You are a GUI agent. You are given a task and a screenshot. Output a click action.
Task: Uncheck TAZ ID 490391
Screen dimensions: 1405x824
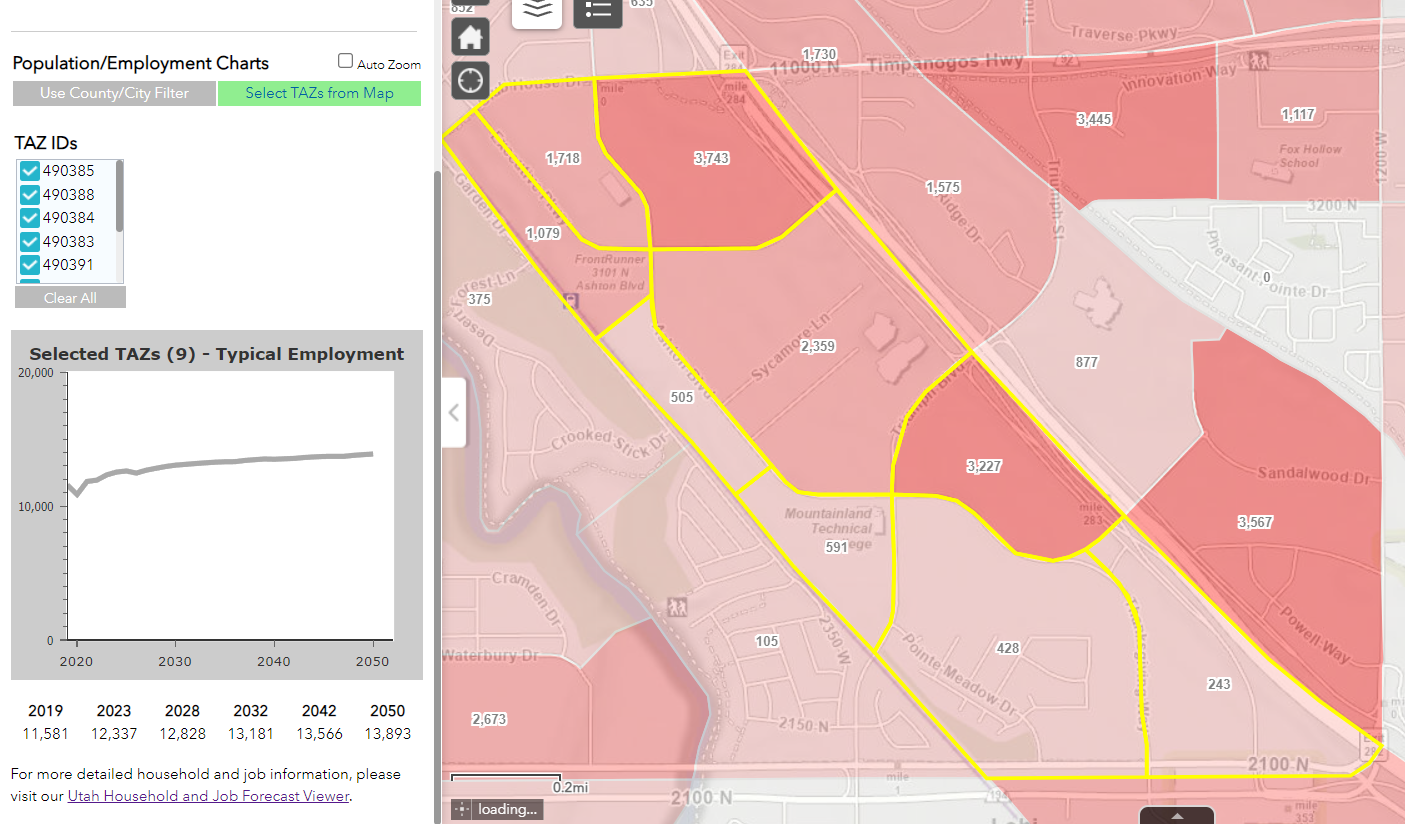[x=30, y=265]
